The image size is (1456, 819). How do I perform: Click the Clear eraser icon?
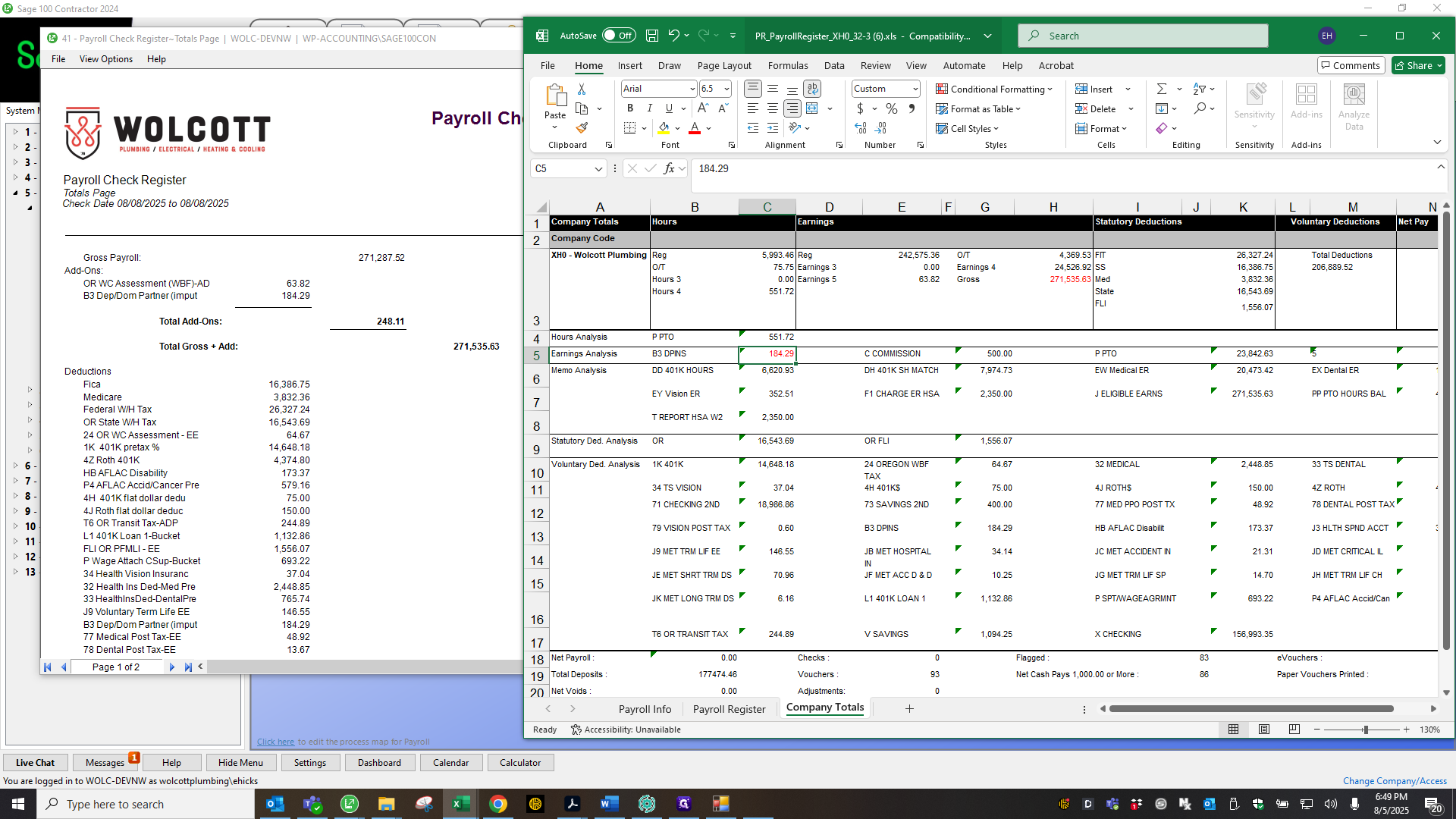(1162, 128)
